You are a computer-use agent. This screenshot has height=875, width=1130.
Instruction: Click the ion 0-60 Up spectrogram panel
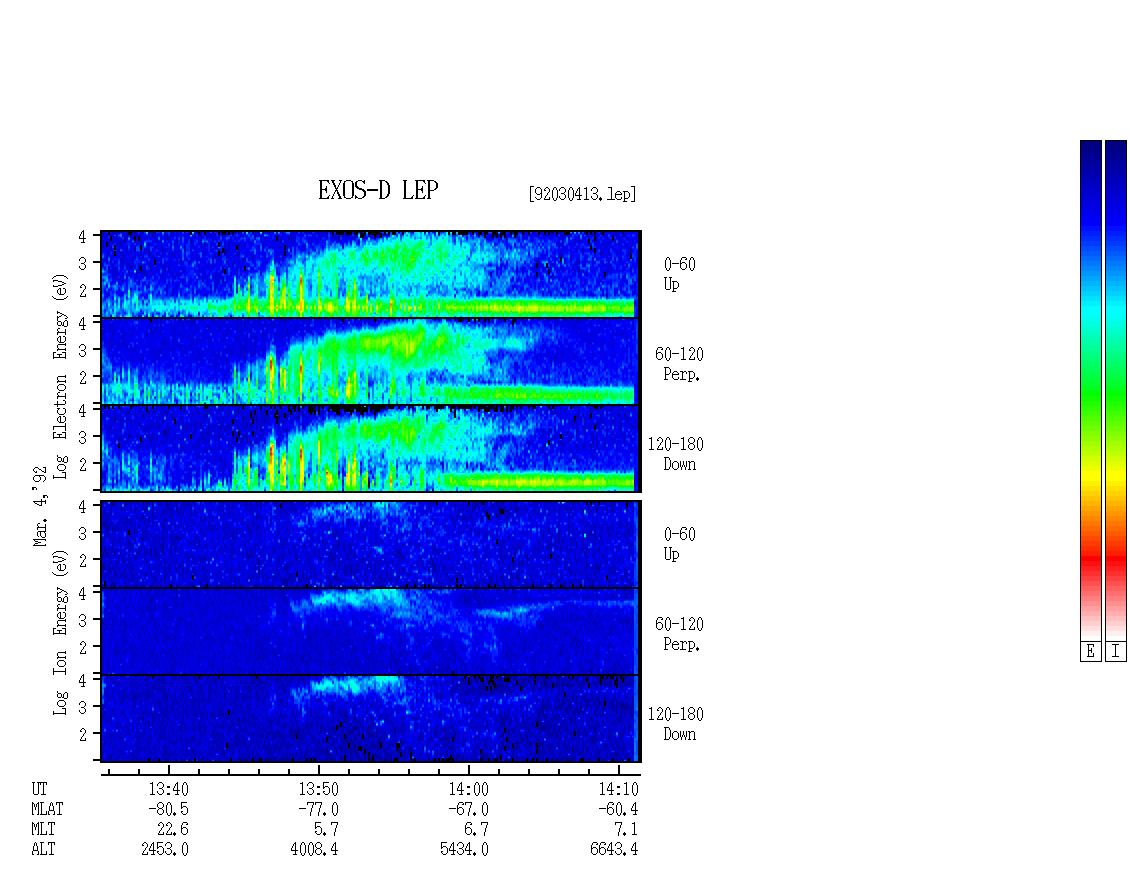pos(370,544)
